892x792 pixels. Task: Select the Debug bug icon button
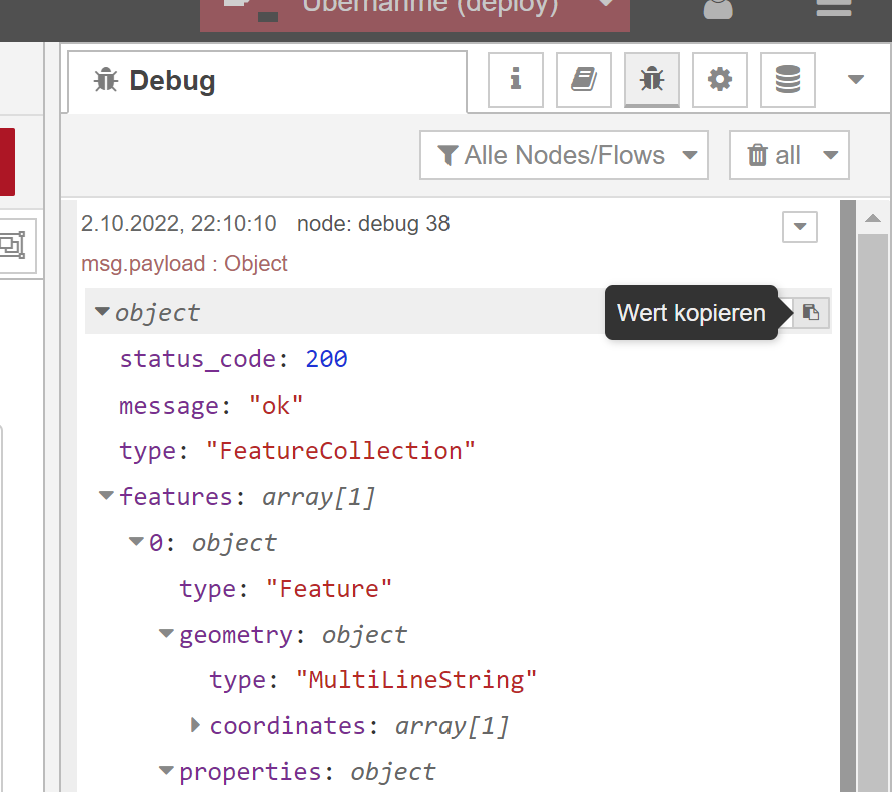[x=651, y=80]
